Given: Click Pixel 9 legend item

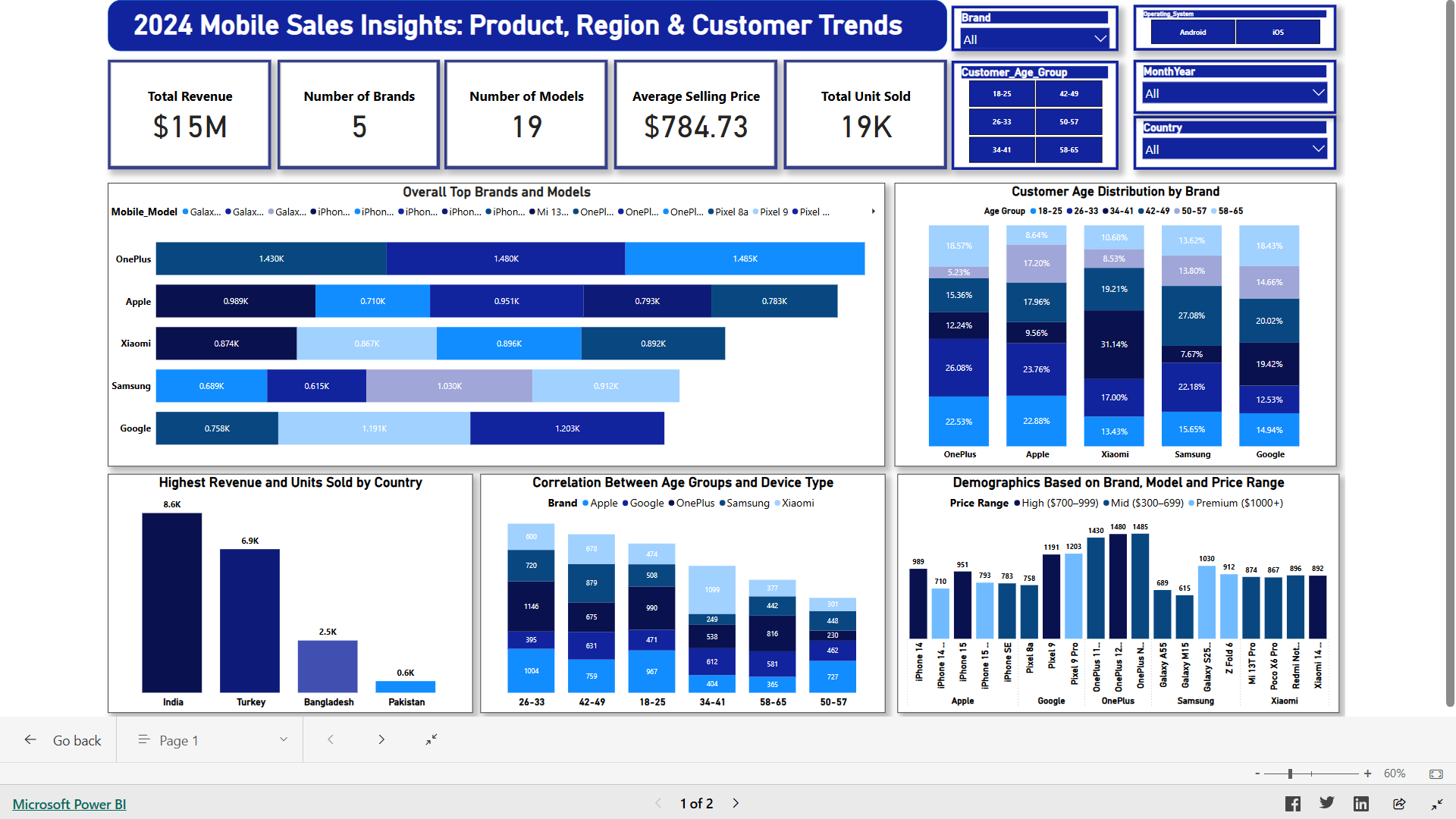Looking at the screenshot, I should 770,212.
